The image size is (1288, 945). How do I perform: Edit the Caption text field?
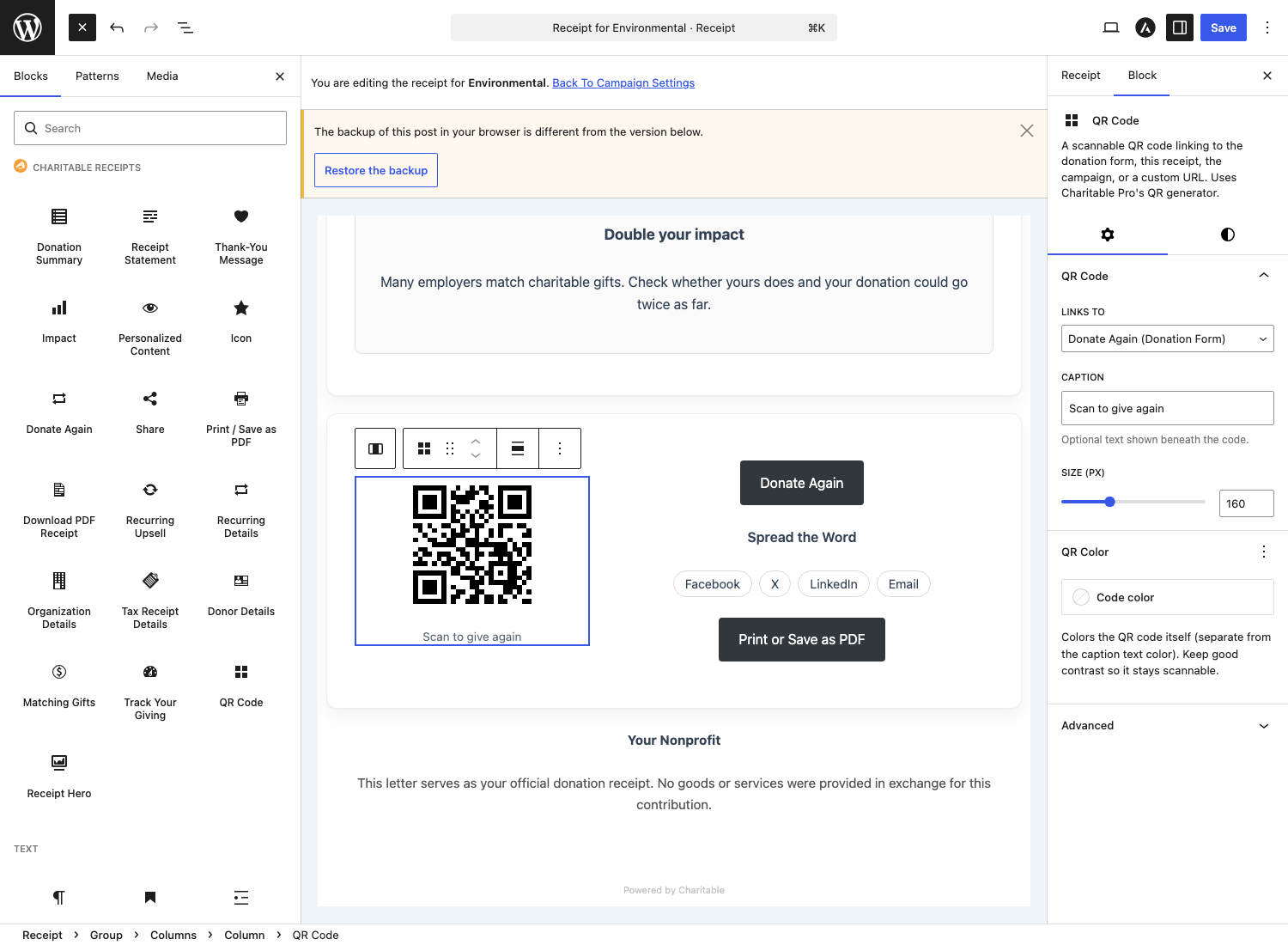click(1168, 408)
